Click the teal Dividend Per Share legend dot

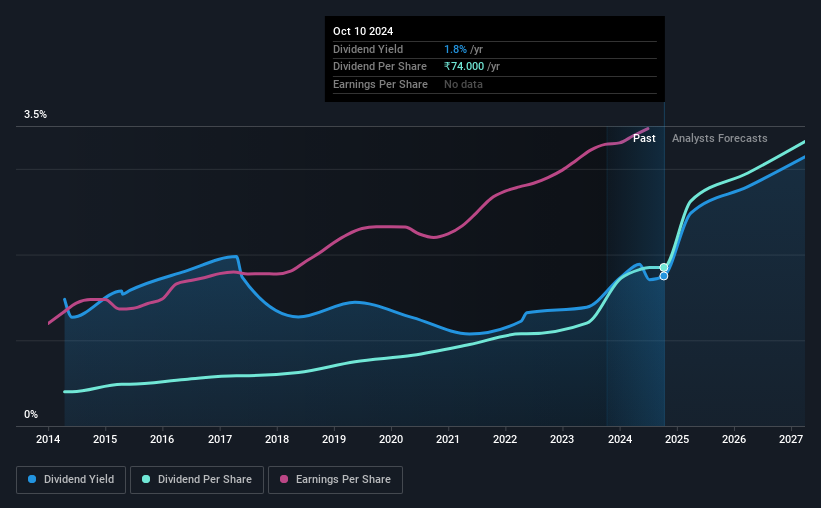[146, 479]
